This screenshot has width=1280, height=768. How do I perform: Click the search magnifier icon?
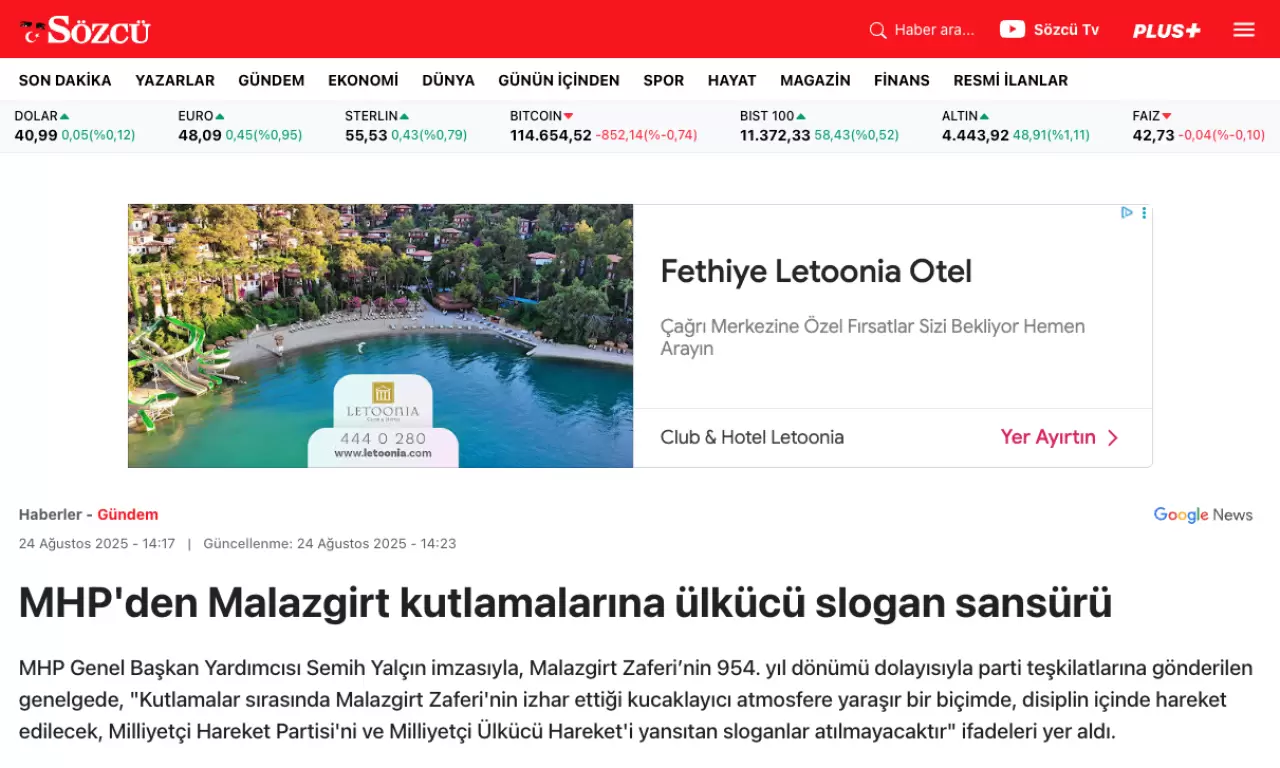pyautogui.click(x=878, y=30)
